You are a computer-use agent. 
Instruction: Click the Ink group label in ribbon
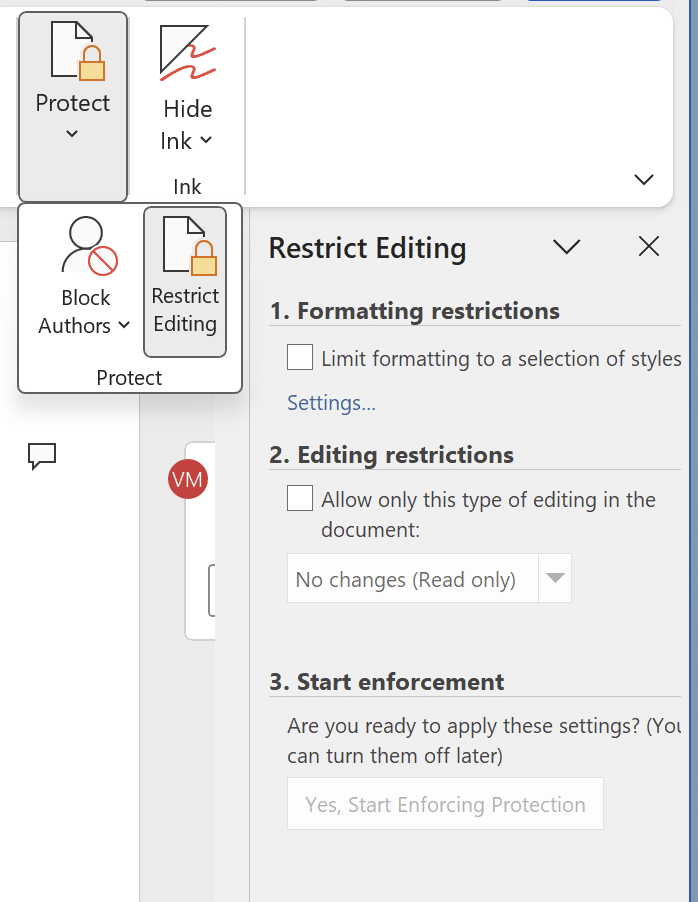(187, 186)
